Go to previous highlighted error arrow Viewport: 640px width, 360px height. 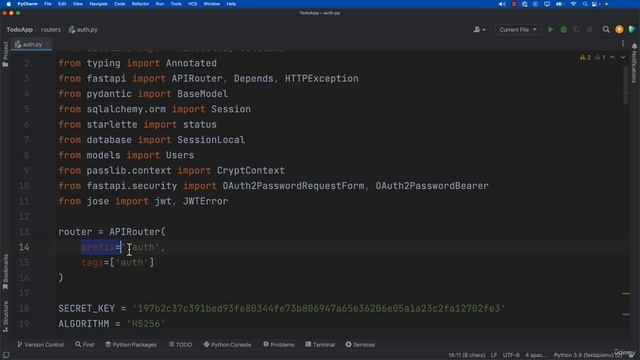coord(612,58)
